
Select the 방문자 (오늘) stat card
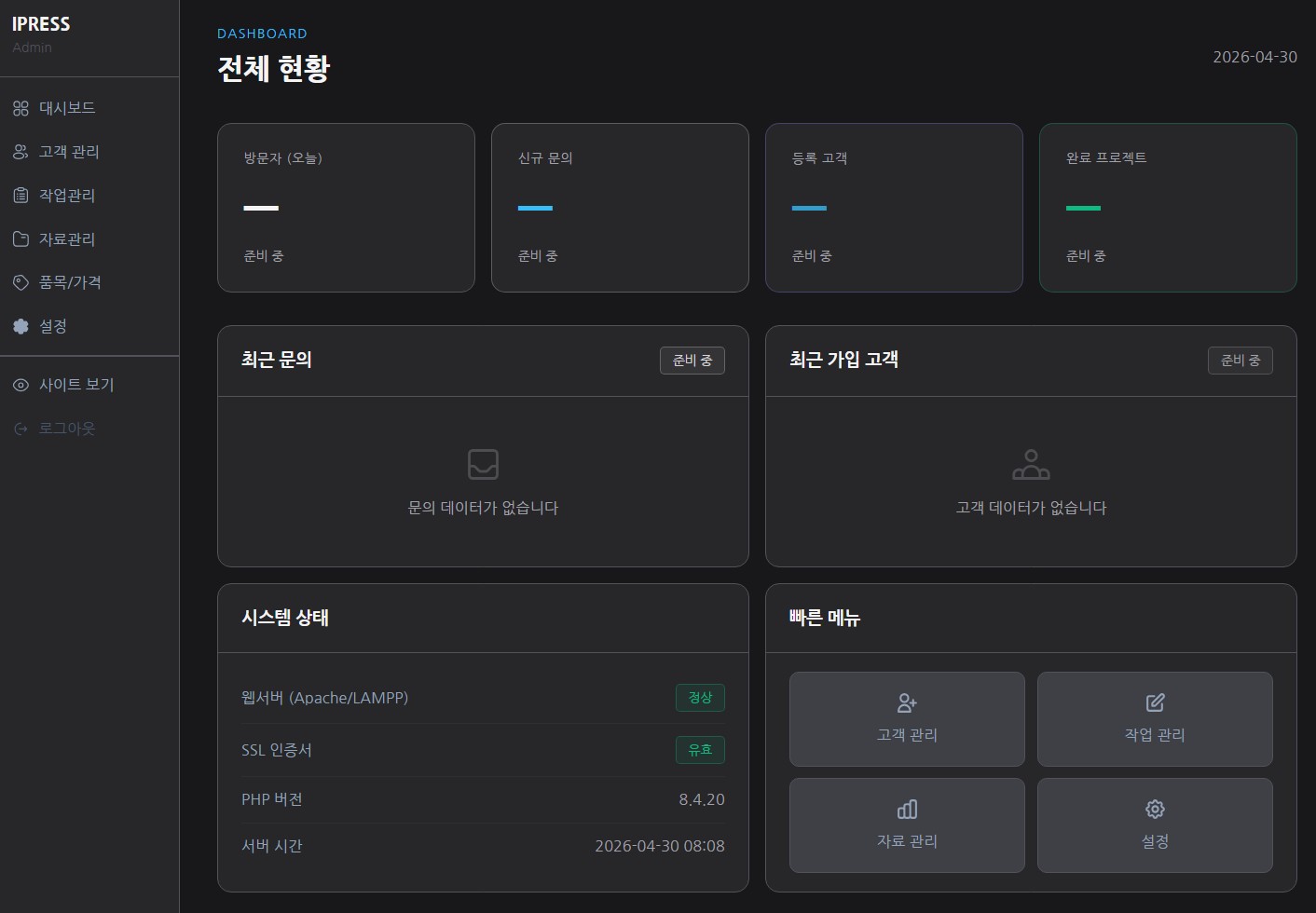tap(346, 208)
